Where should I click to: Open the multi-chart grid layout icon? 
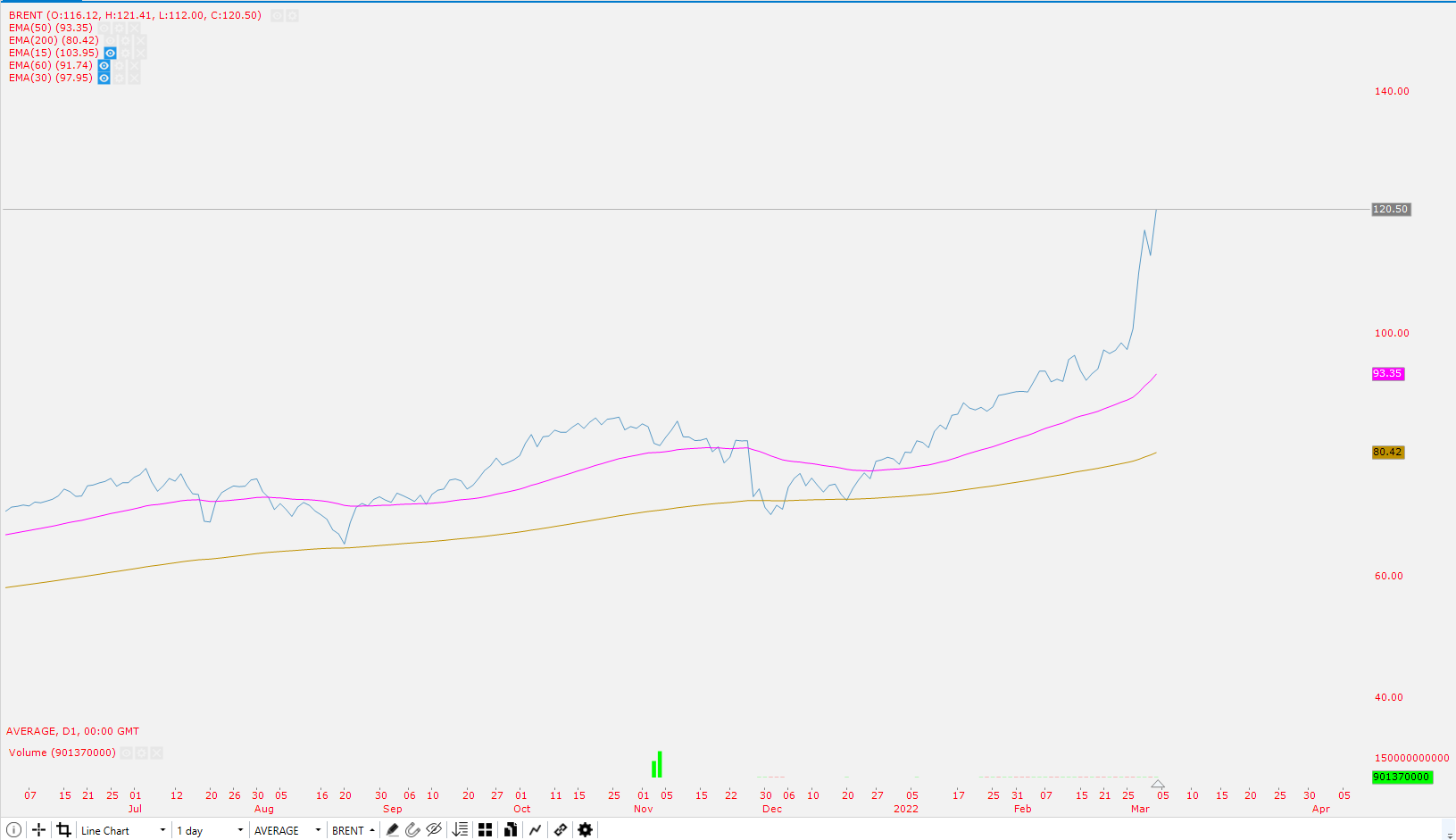[x=485, y=829]
